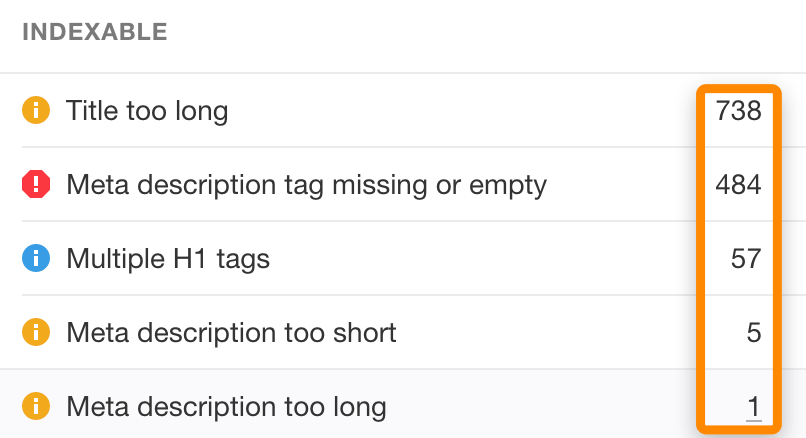Click the 484 count for missing meta descriptions
Image resolution: width=806 pixels, height=438 pixels.
739,185
